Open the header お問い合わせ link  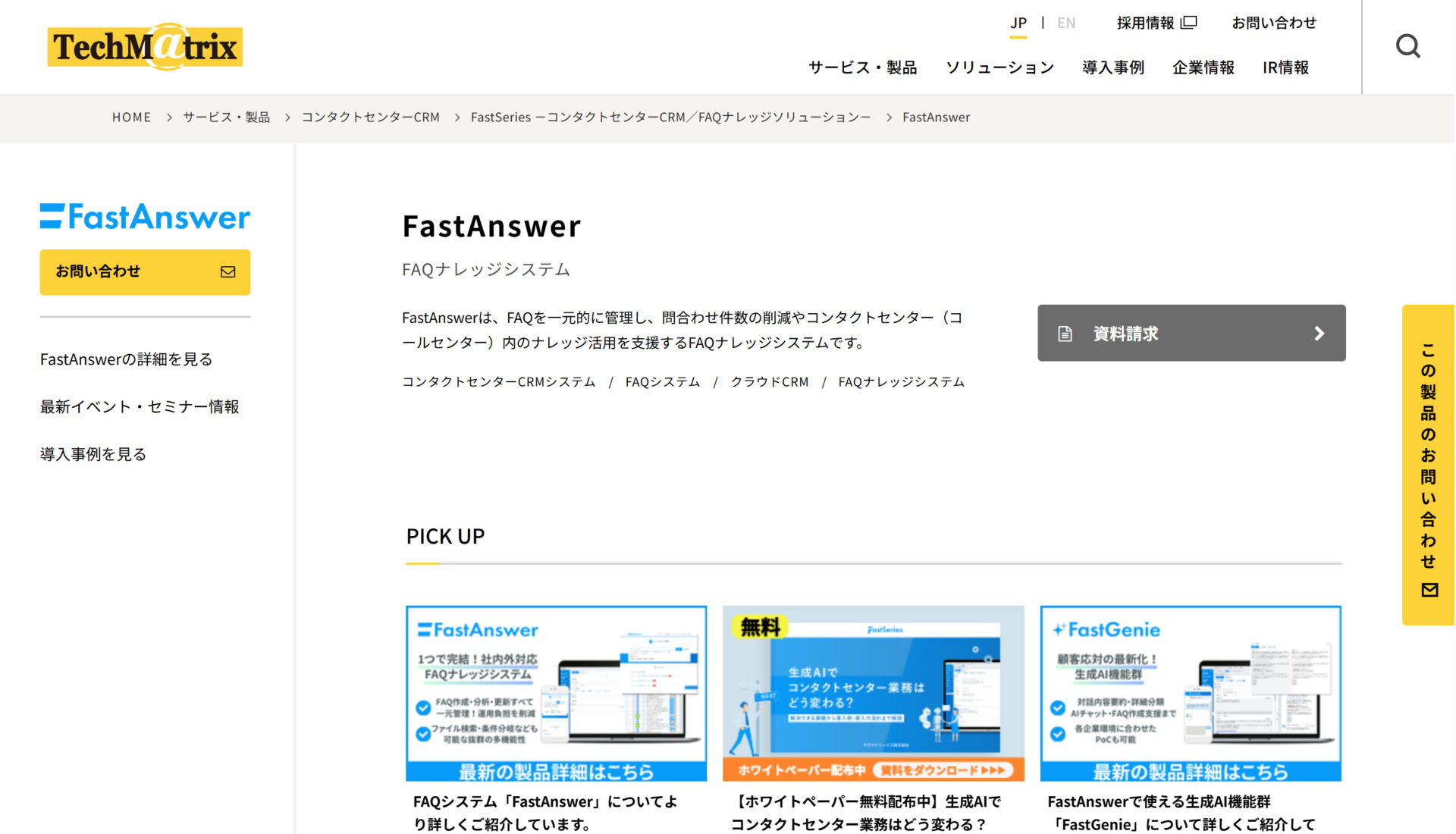click(1274, 23)
